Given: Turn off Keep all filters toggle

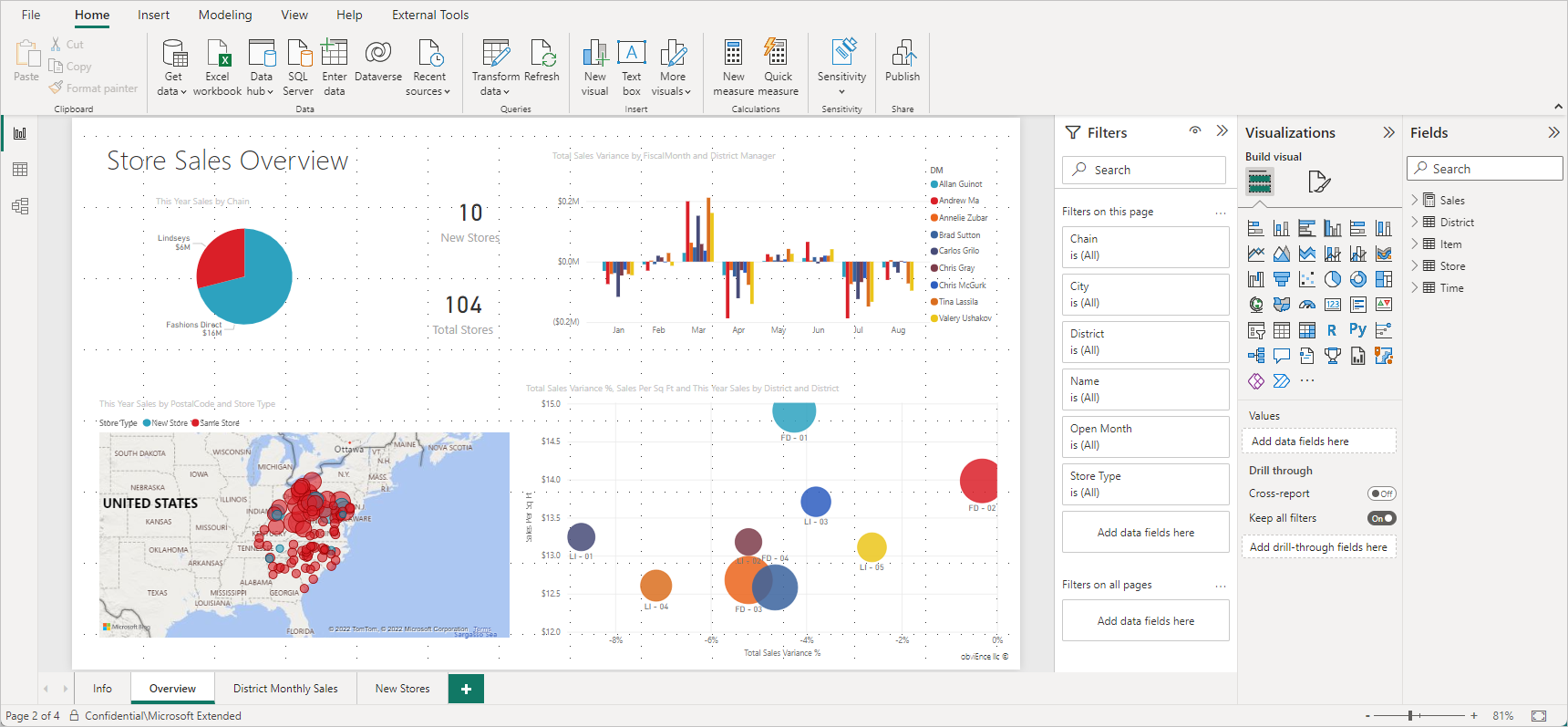Looking at the screenshot, I should (1381, 518).
